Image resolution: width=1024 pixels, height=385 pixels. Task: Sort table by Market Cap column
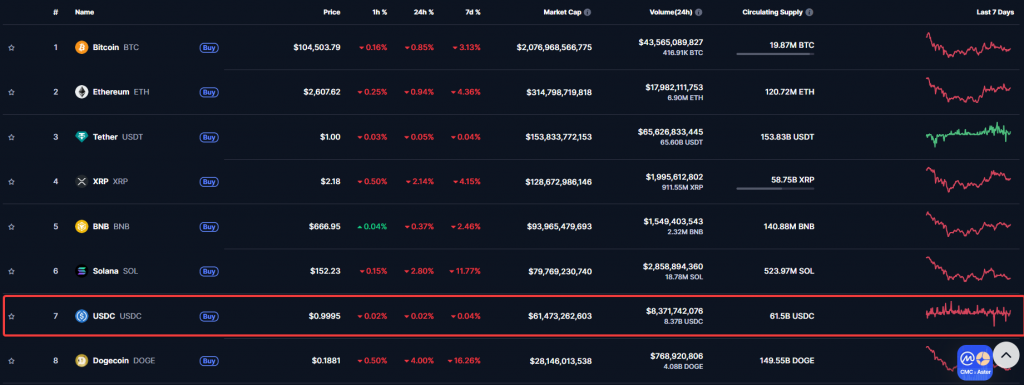[562, 12]
